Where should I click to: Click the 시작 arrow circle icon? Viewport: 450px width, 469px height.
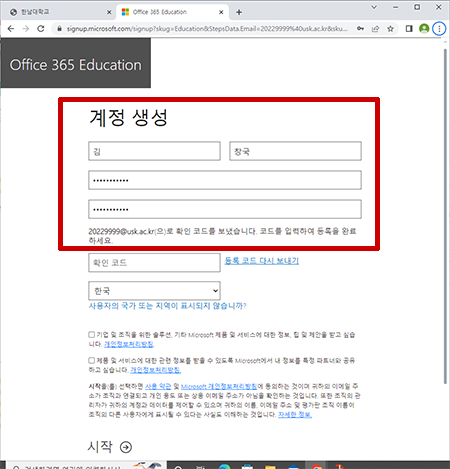click(126, 447)
